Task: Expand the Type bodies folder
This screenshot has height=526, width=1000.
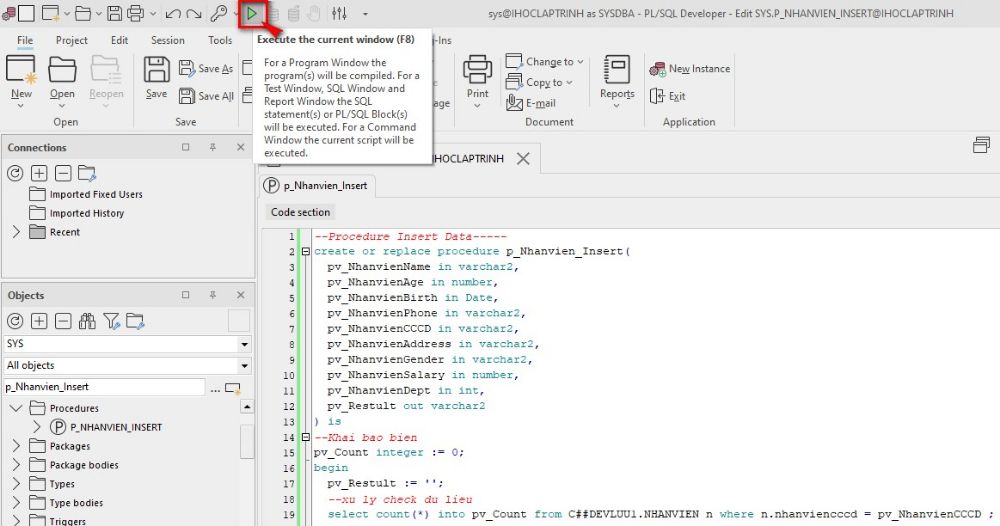Action: (16, 502)
